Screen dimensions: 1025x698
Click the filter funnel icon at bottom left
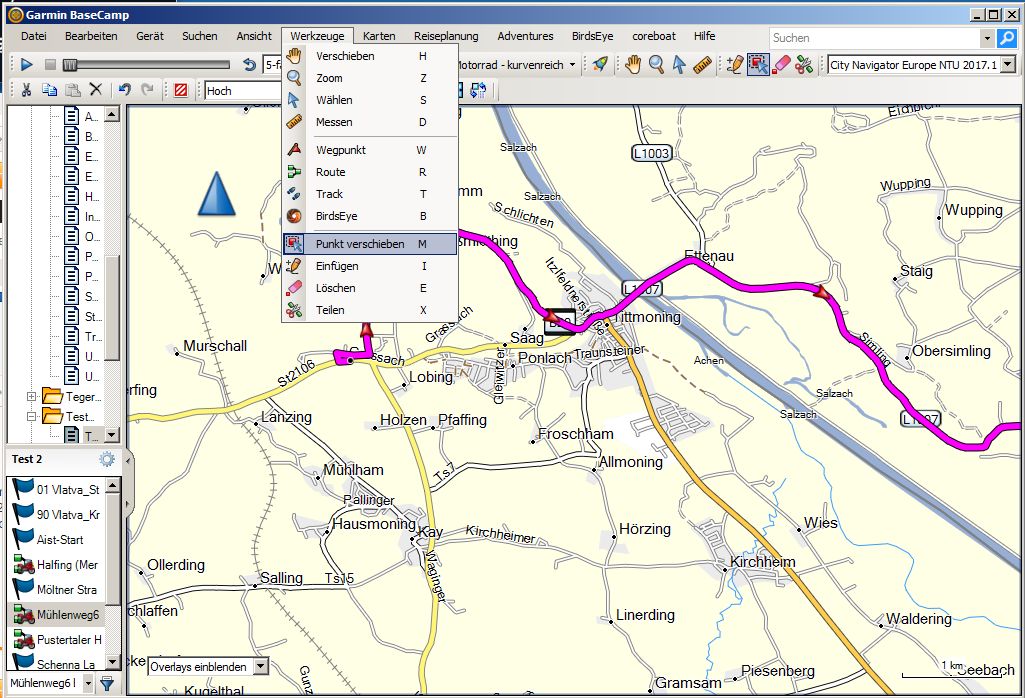[x=107, y=684]
